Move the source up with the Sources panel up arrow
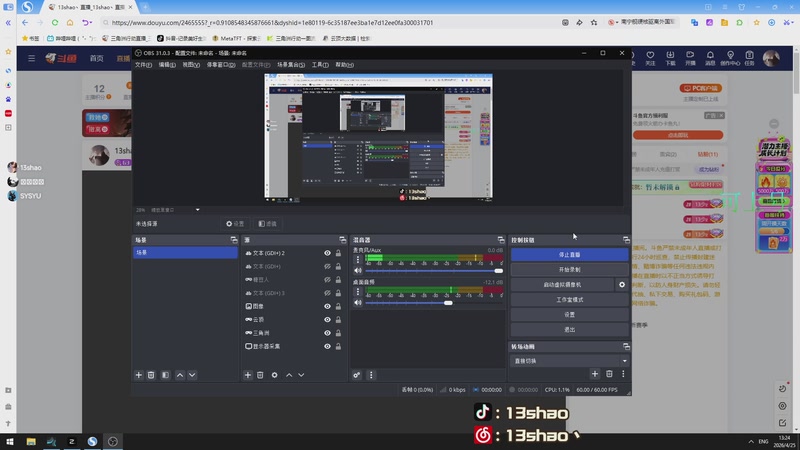 [x=289, y=375]
